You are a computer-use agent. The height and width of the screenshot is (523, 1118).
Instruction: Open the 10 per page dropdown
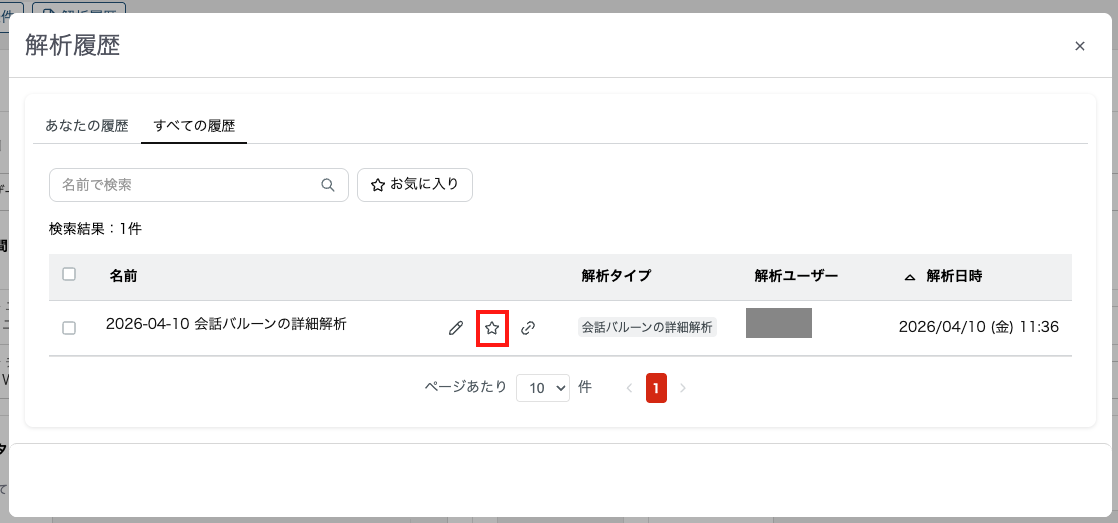[x=542, y=388]
